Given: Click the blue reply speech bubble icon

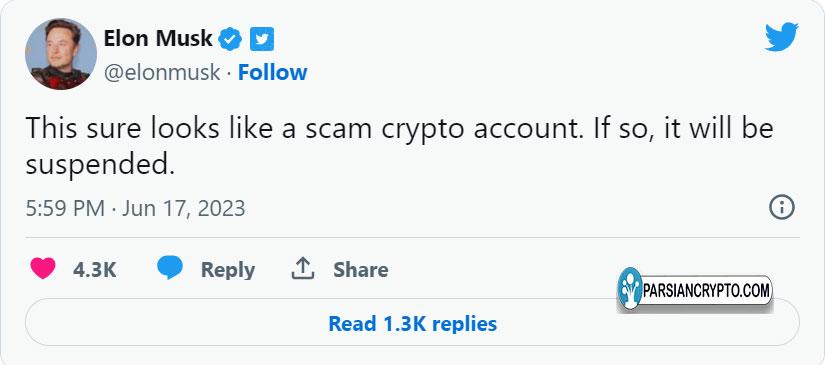Looking at the screenshot, I should 170,268.
